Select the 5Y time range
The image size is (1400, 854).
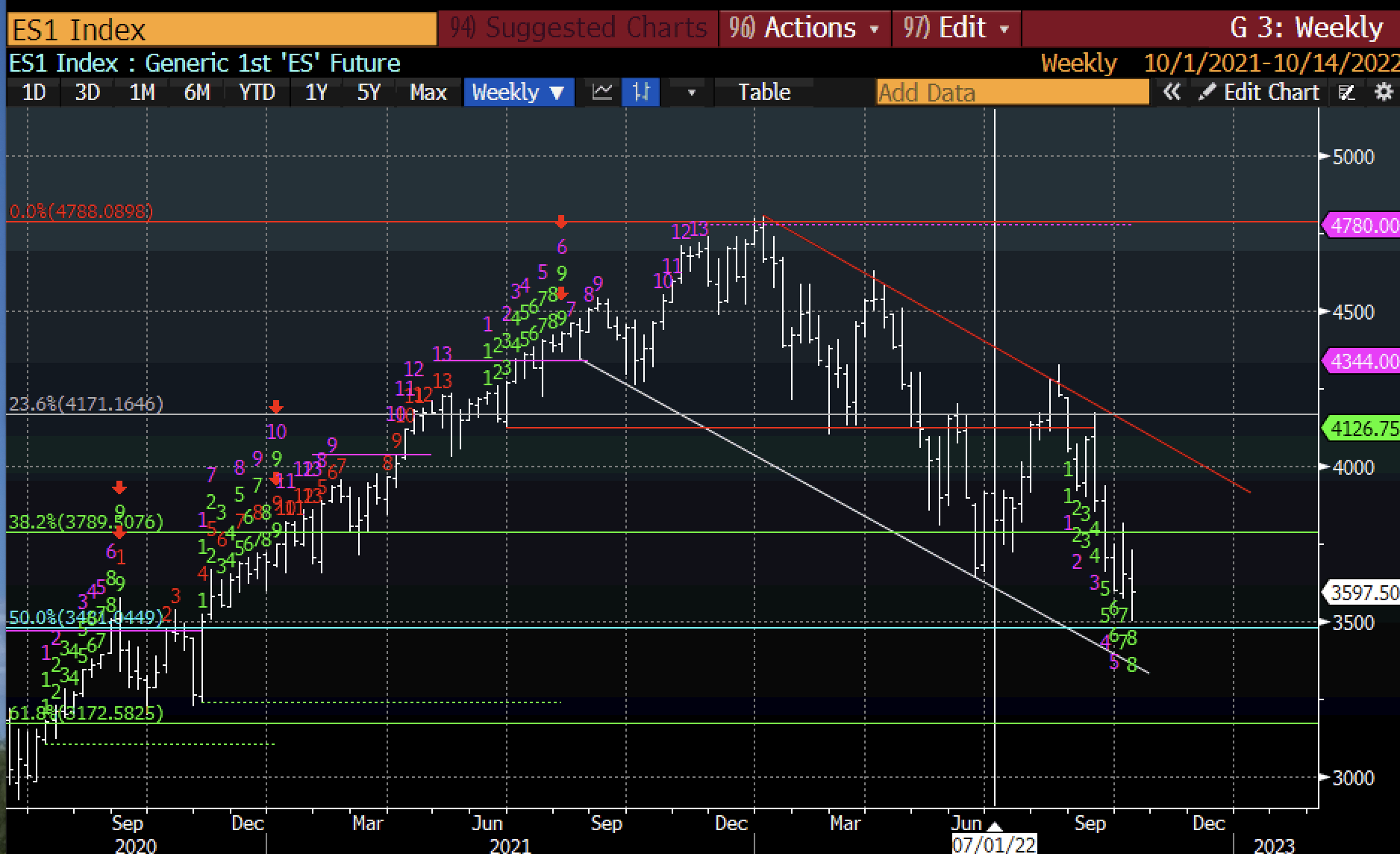[x=369, y=93]
